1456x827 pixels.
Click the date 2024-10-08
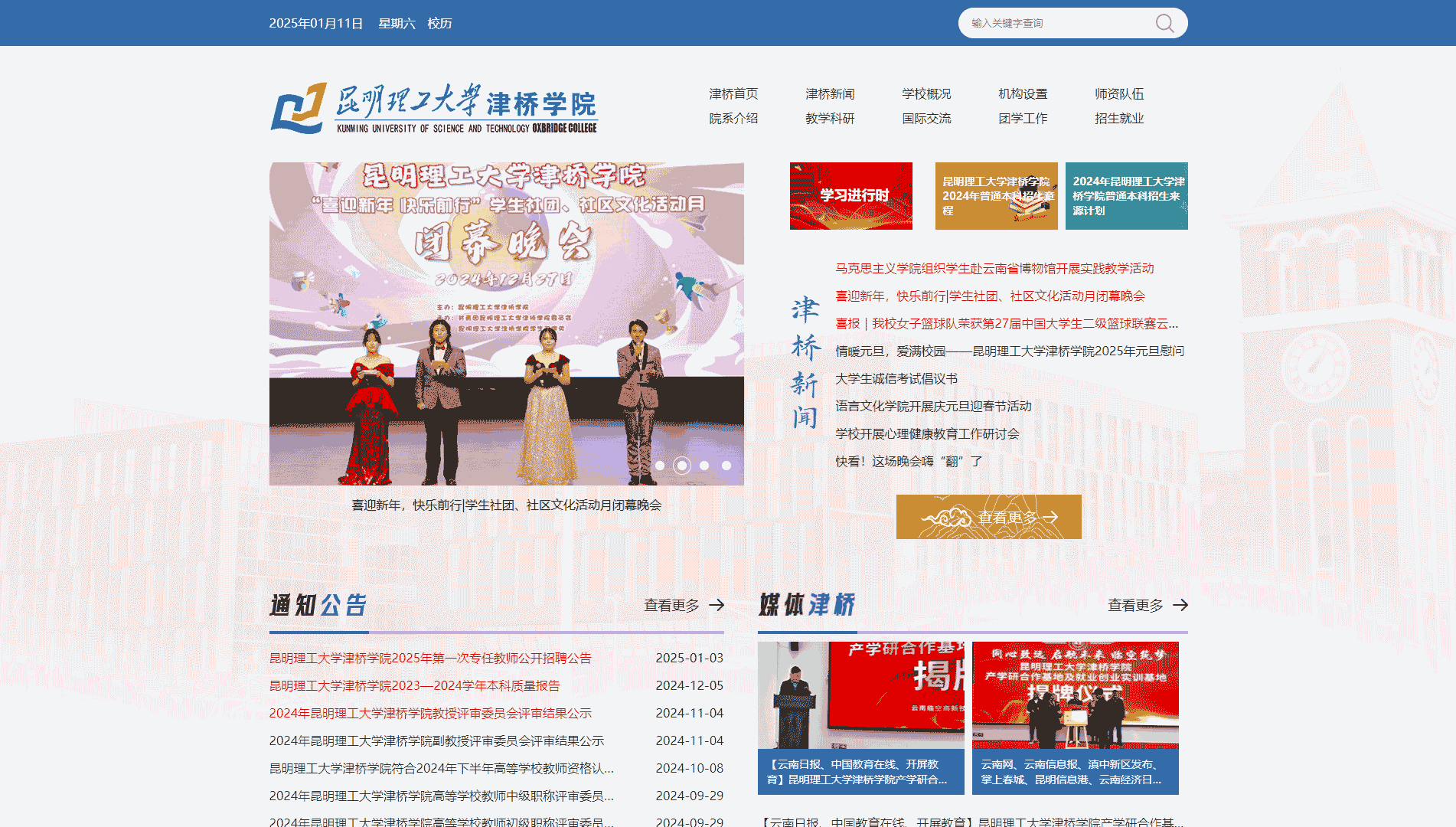pyautogui.click(x=689, y=769)
